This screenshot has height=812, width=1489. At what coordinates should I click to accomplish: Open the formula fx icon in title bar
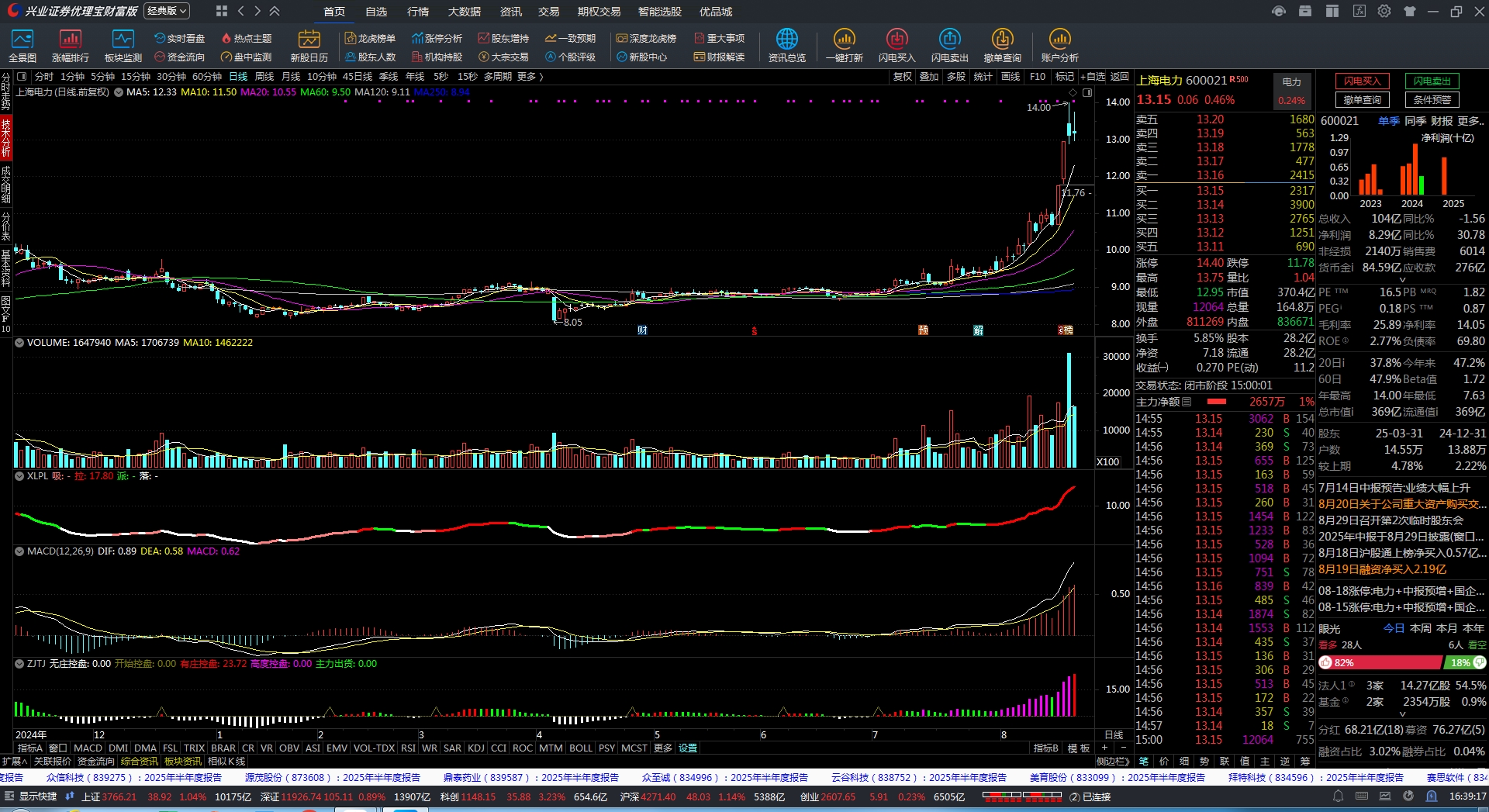coord(1359,11)
